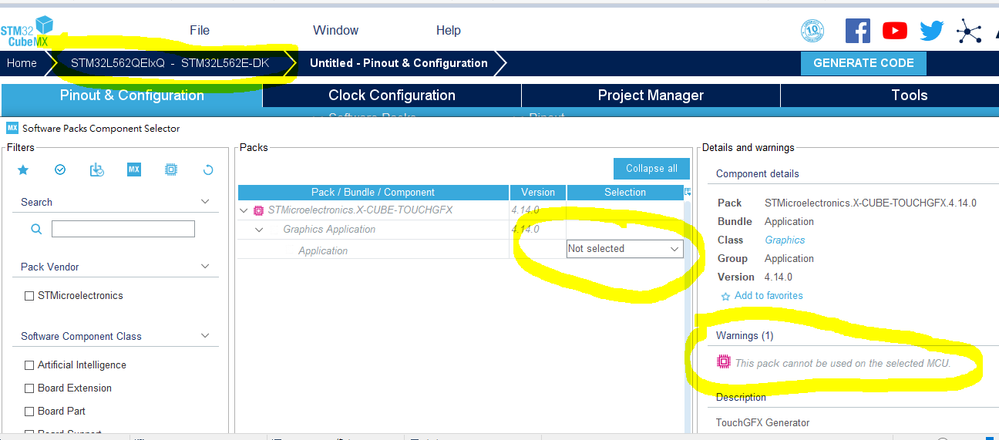This screenshot has height=440, width=999.
Task: Check the Artificial Intelligence checkbox
Action: (29, 365)
